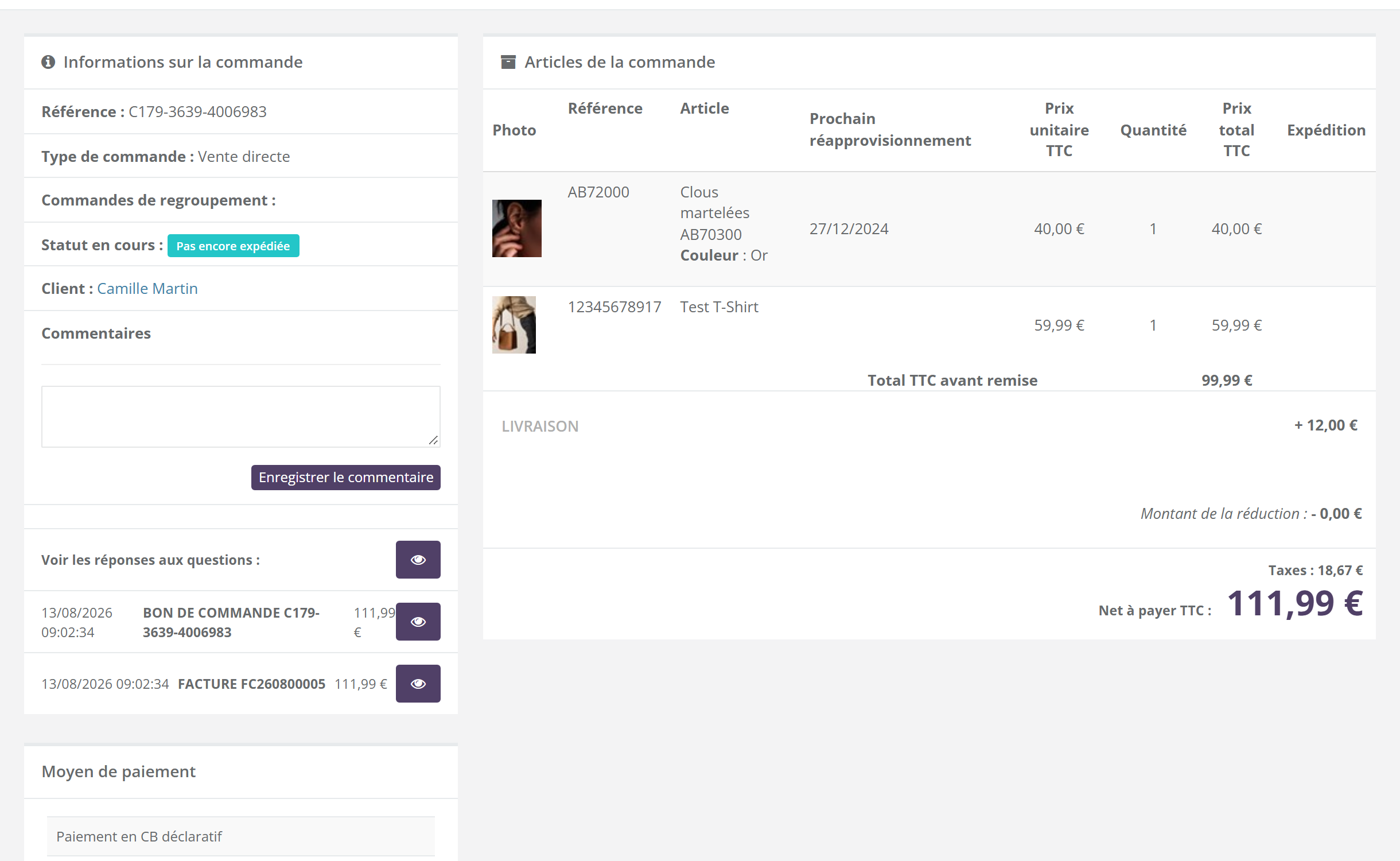This screenshot has height=861, width=1400.
Task: Click the Pas encore expédiée status badge
Action: pos(234,246)
